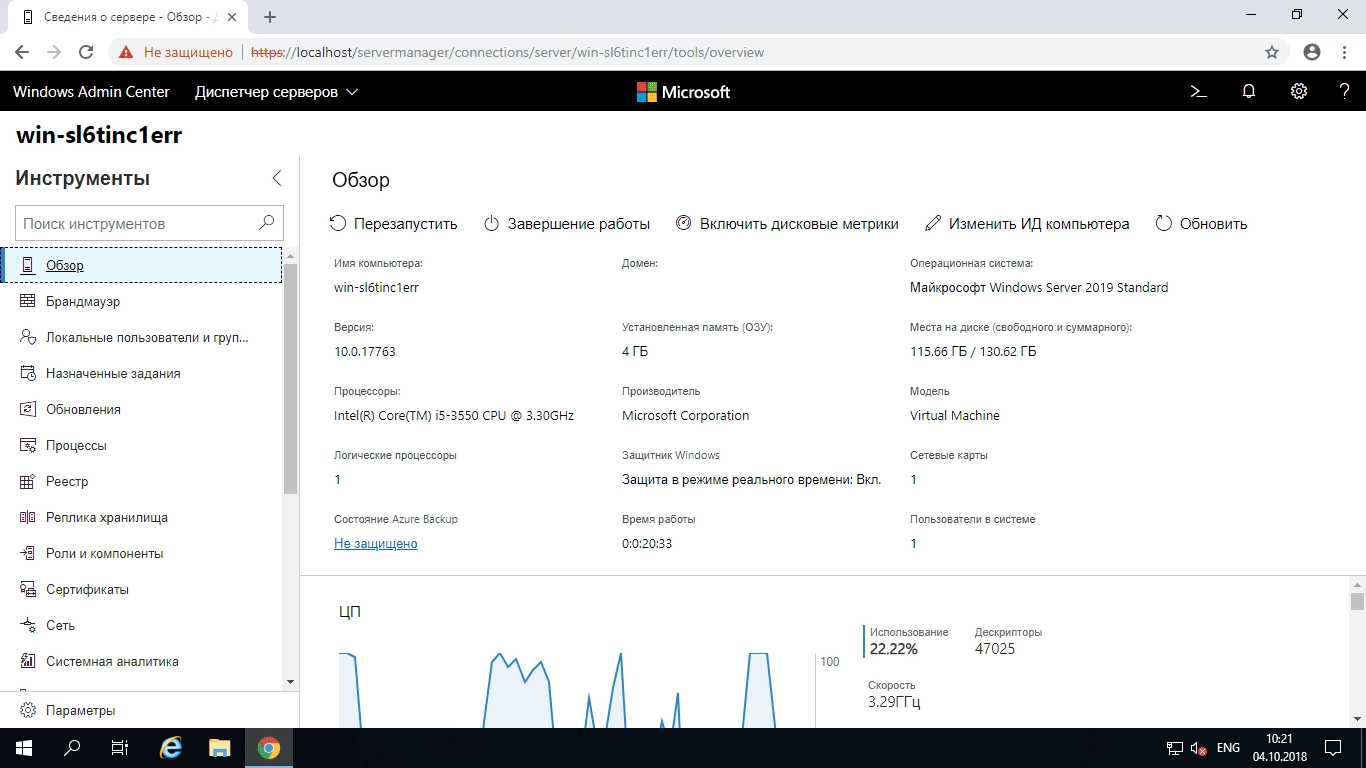Open the Chrome three-dot menu

[1345, 52]
